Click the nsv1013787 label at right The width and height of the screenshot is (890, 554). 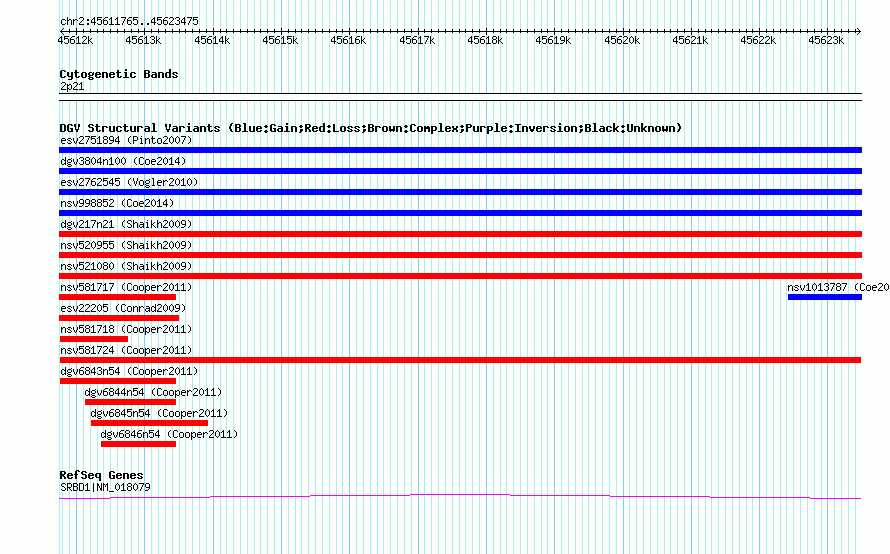pos(838,287)
